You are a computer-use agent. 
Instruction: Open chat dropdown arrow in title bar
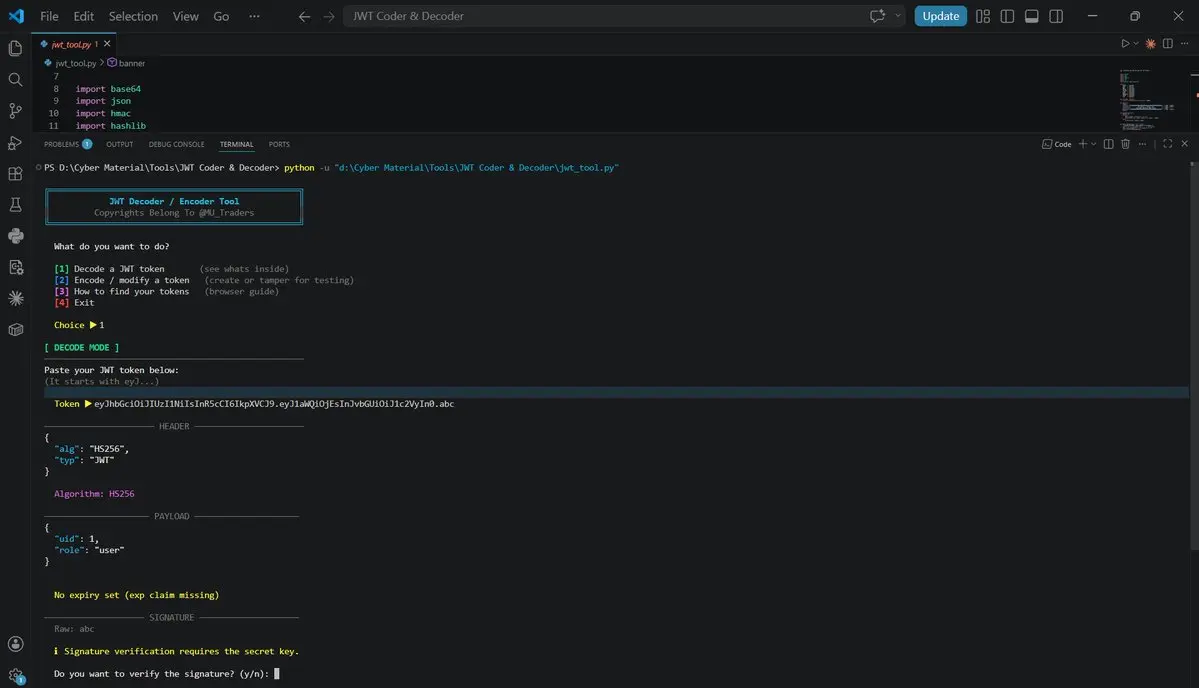click(x=898, y=16)
